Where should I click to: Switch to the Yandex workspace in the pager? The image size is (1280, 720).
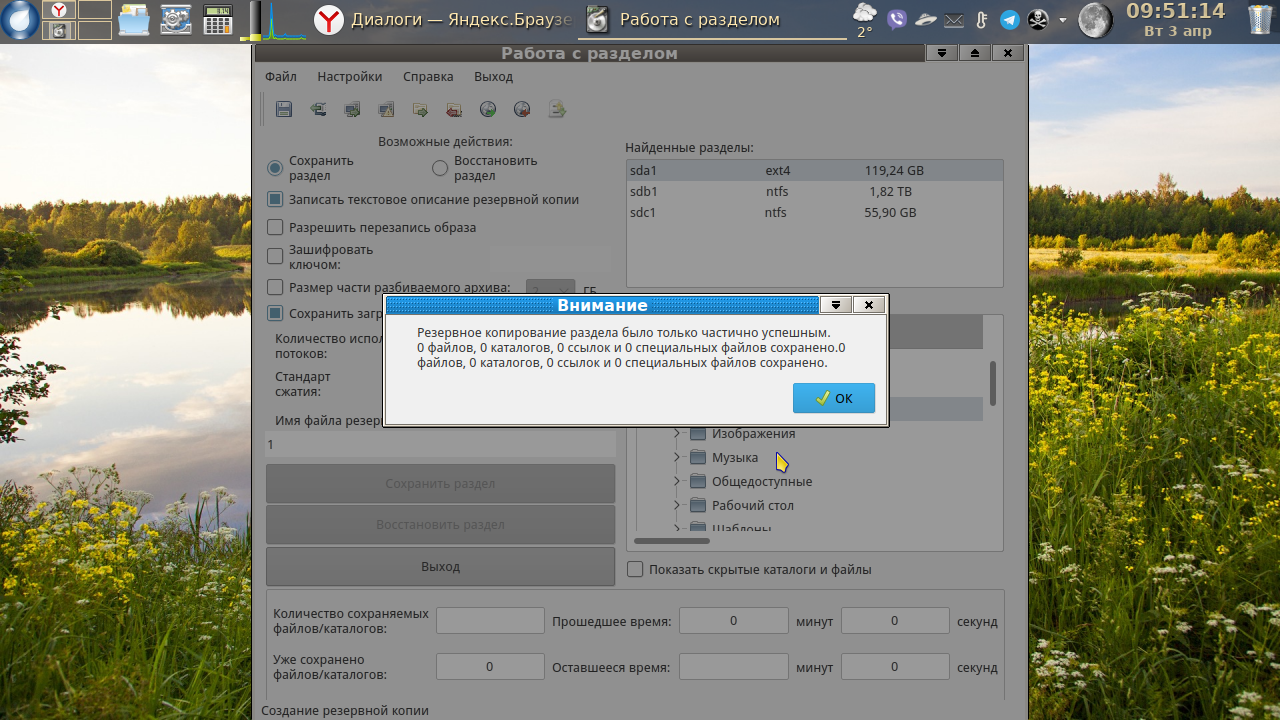[x=59, y=10]
